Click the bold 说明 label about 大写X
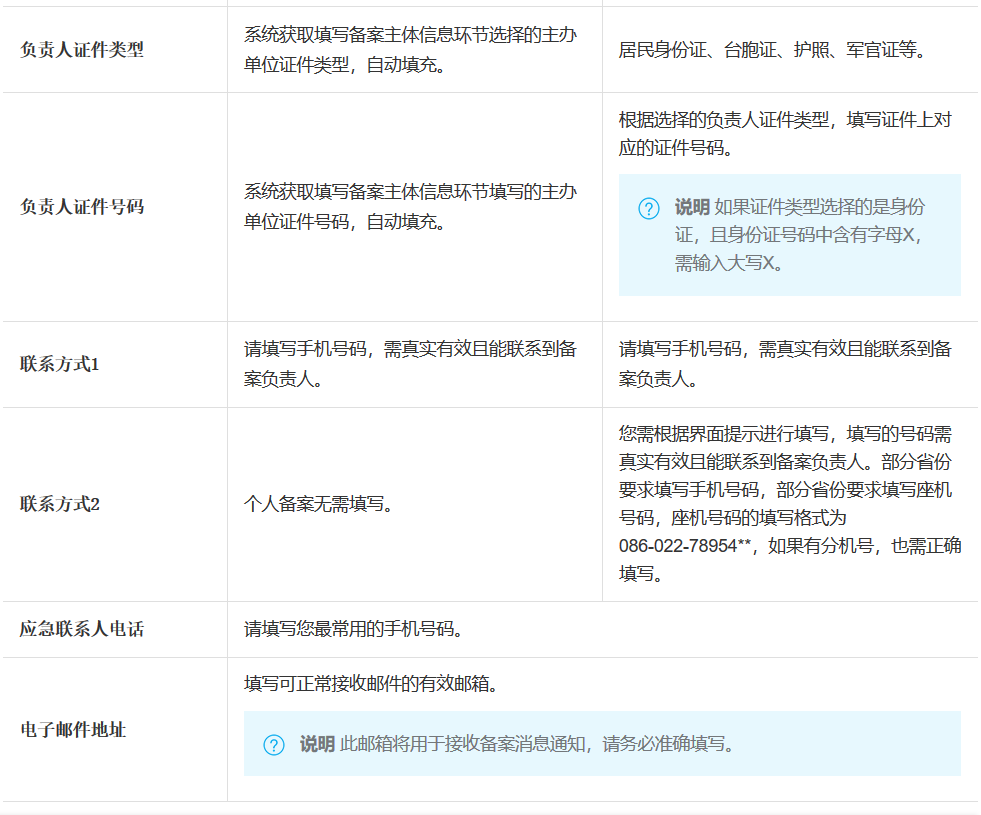 [692, 207]
